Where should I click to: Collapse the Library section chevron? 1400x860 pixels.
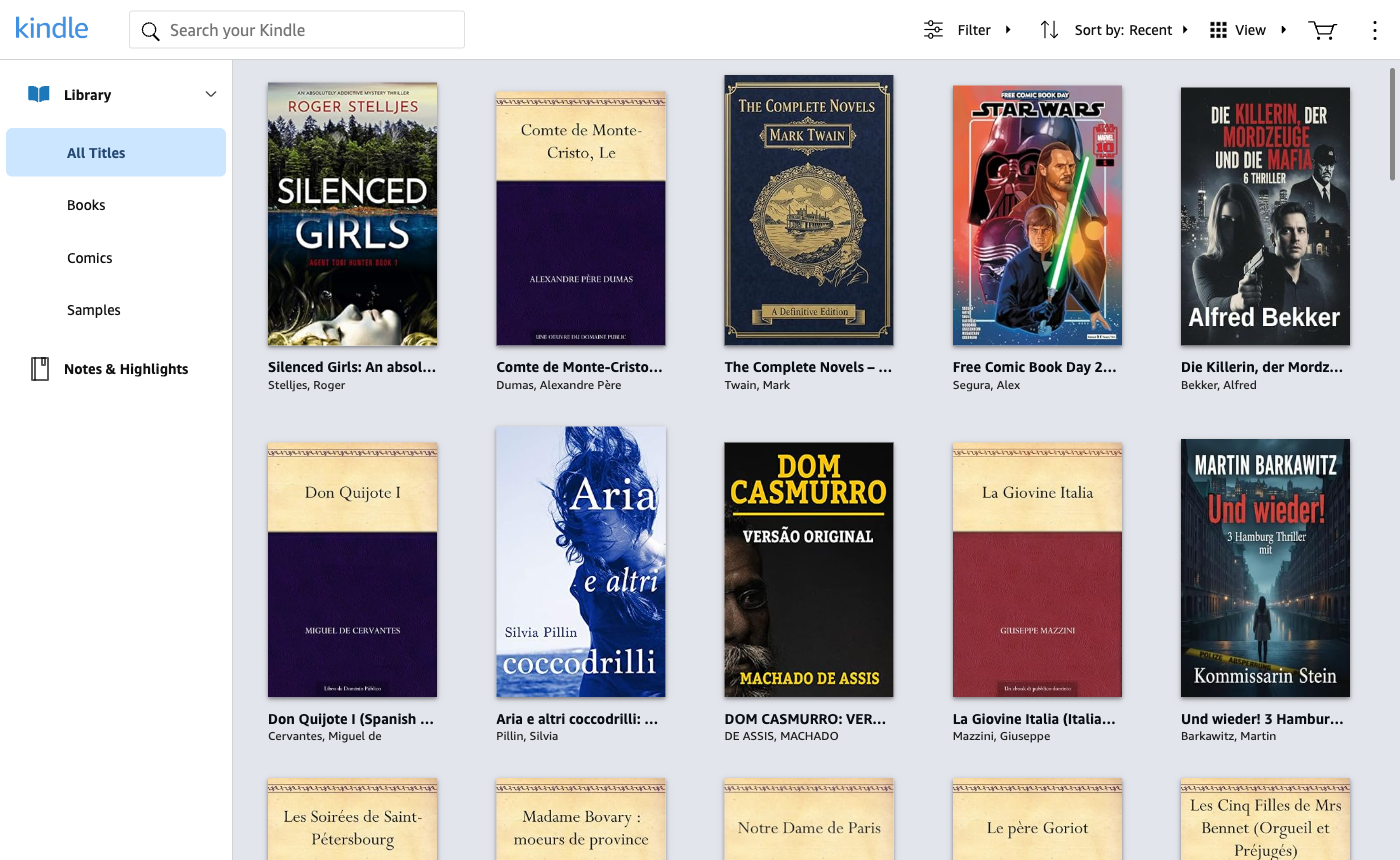click(x=211, y=94)
